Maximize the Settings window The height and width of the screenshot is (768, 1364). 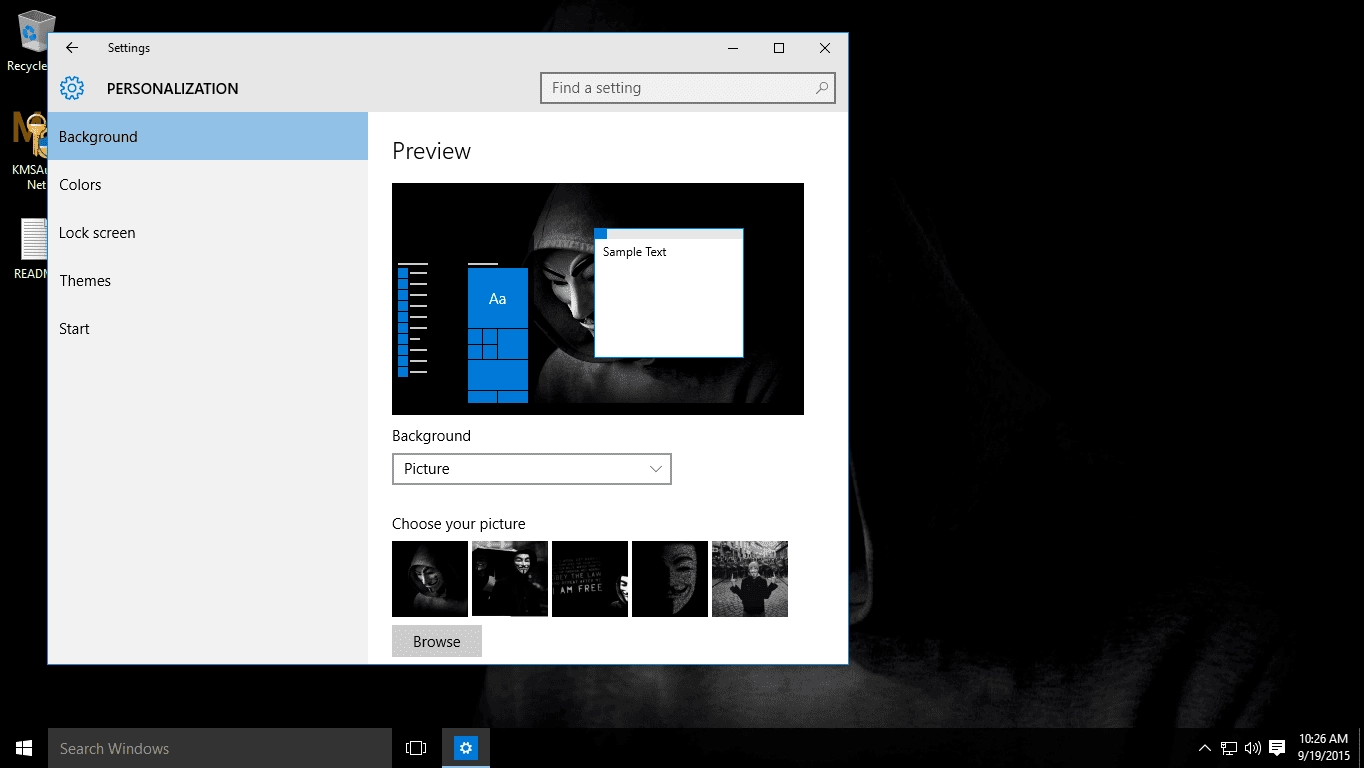(779, 48)
